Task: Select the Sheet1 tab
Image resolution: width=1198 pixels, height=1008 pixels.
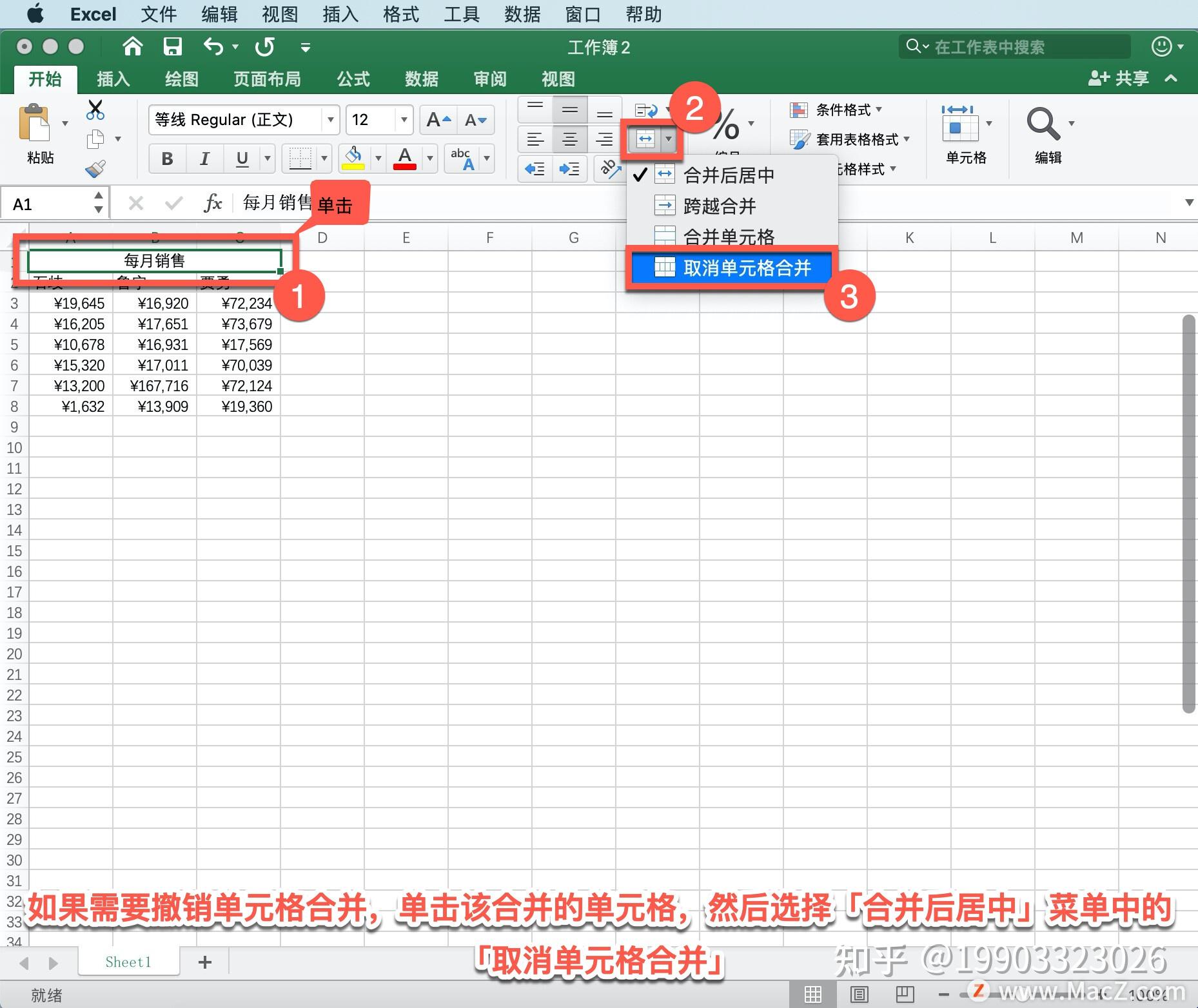Action: pos(128,962)
